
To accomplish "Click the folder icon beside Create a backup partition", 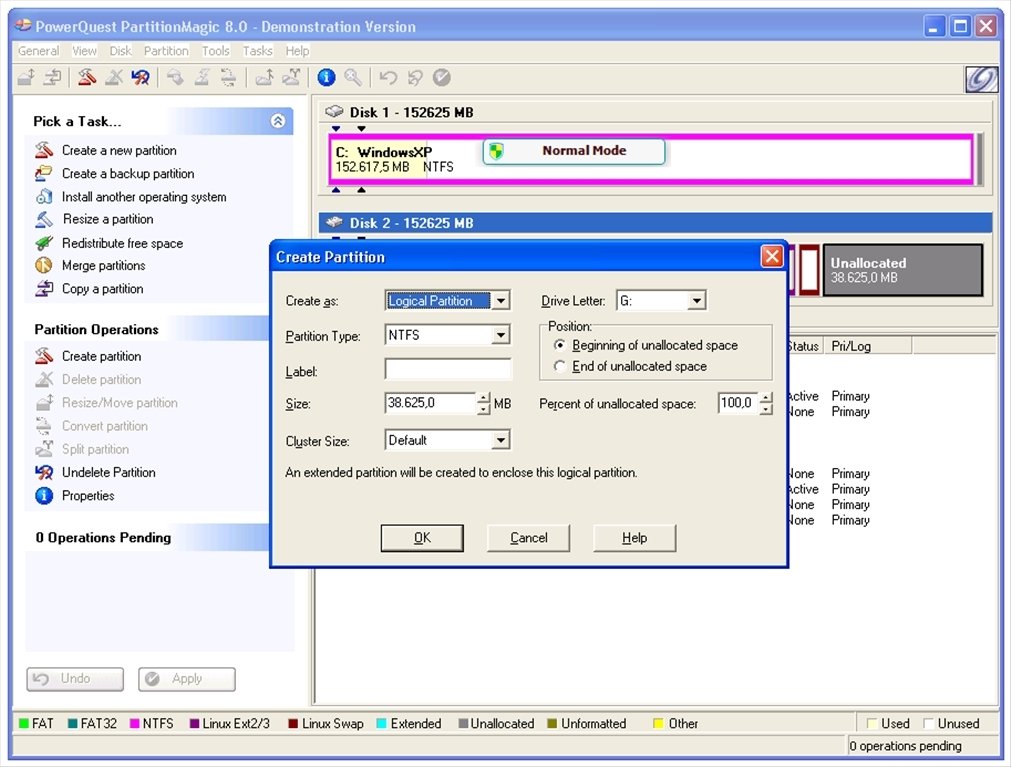I will click(44, 173).
